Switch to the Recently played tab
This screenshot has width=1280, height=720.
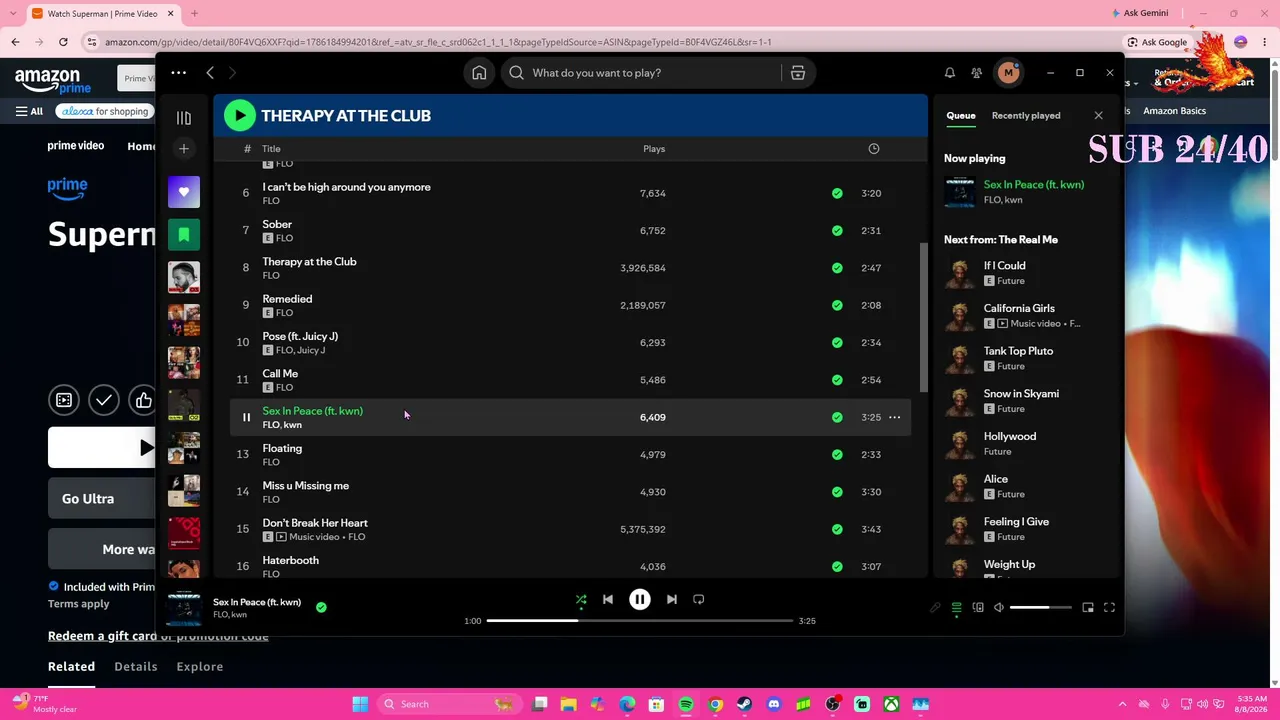tap(1026, 116)
